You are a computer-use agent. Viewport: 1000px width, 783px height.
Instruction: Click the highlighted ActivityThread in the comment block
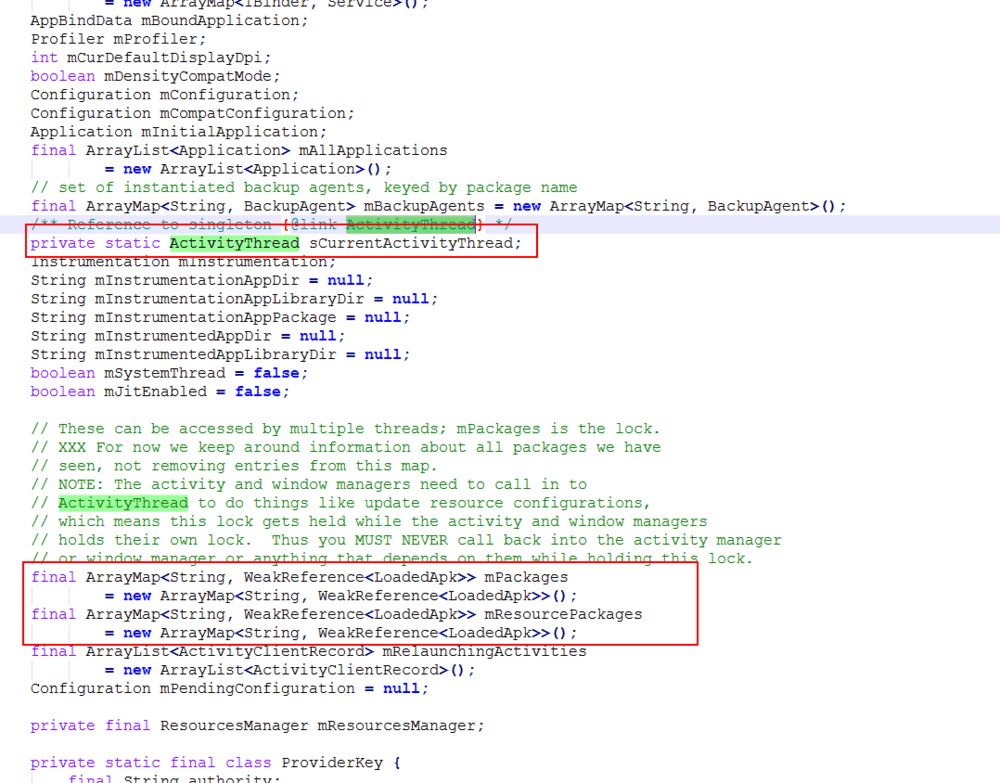123,502
